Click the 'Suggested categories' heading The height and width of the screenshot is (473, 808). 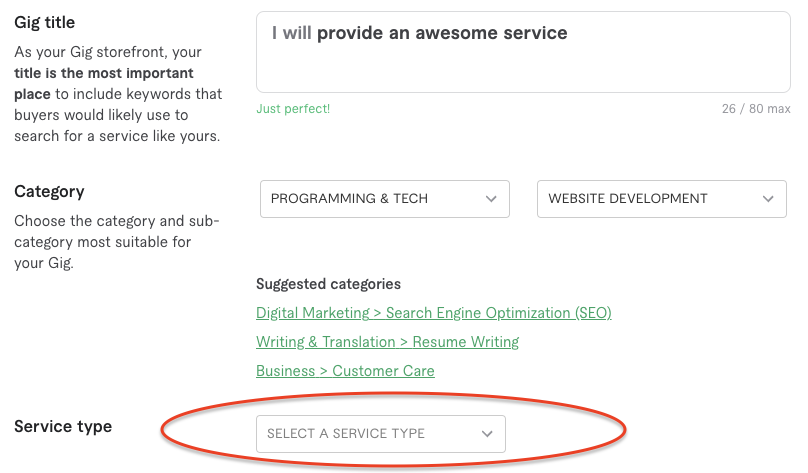pyautogui.click(x=328, y=284)
